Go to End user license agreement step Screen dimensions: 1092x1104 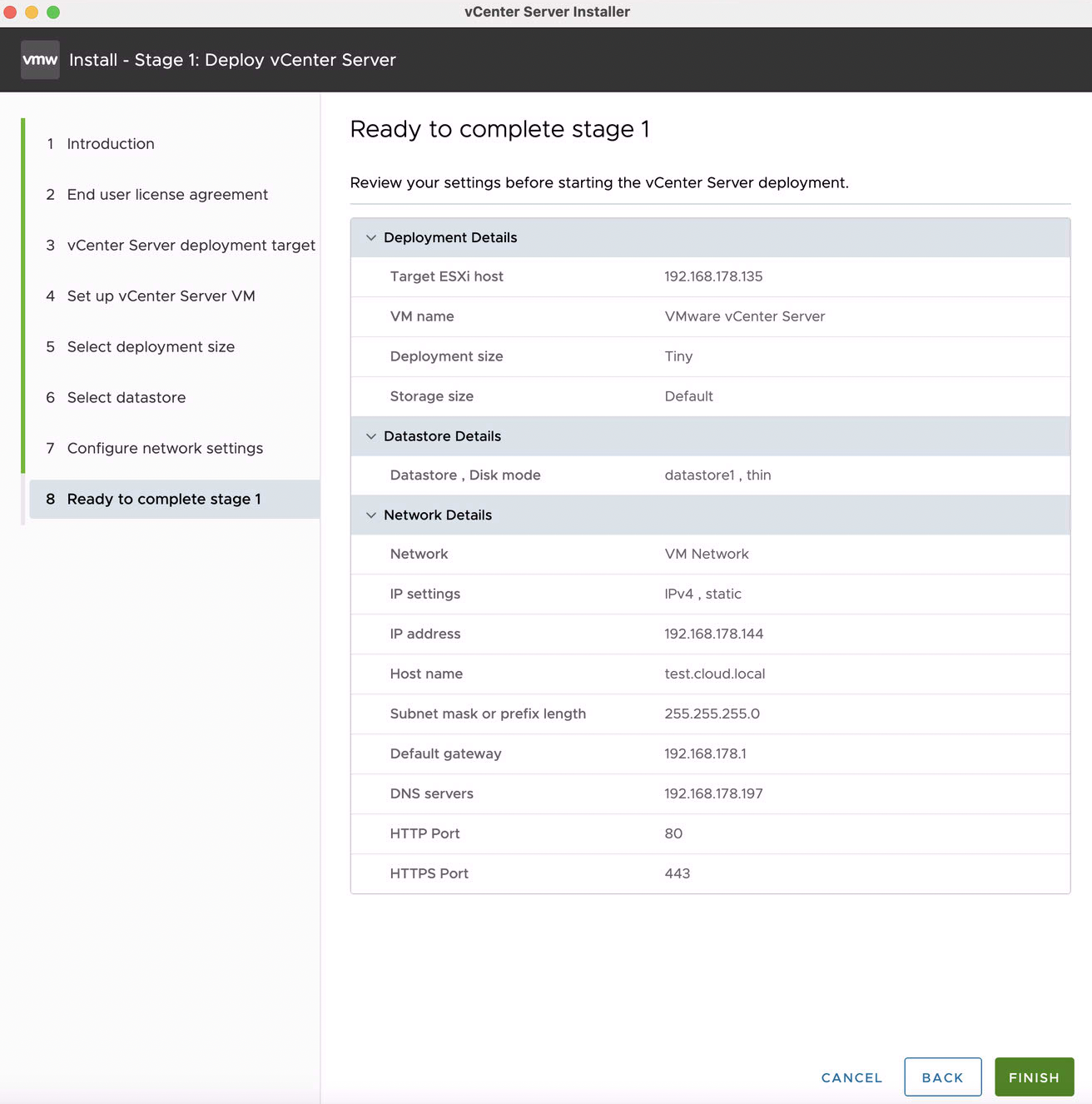coord(167,195)
